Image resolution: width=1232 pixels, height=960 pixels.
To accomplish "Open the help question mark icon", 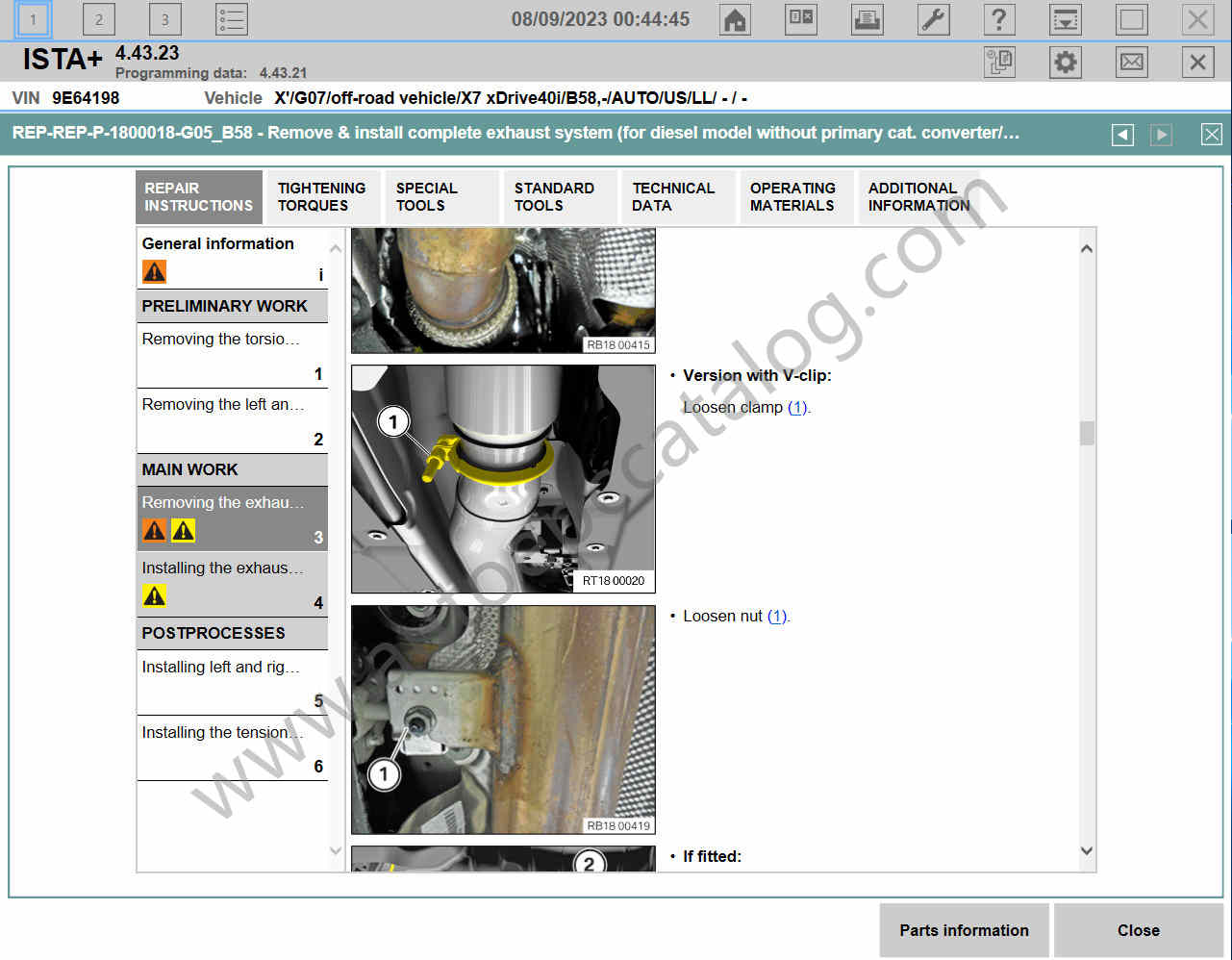I will 999,19.
